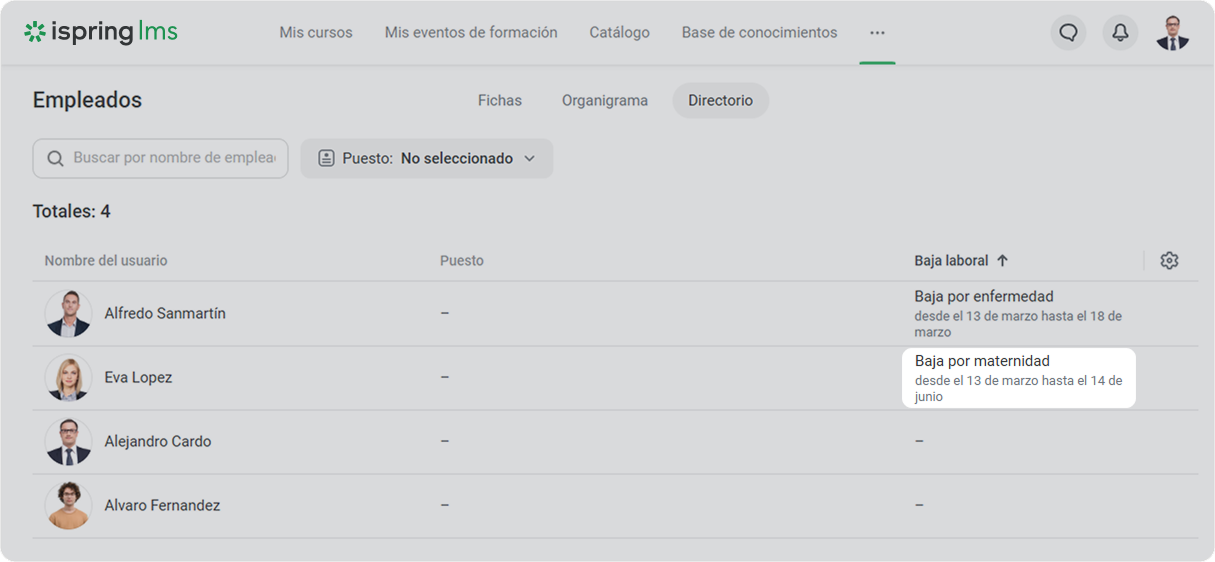Viewport: 1215px width, 562px height.
Task: Expand the Puesto filter dropdown
Action: coord(427,158)
